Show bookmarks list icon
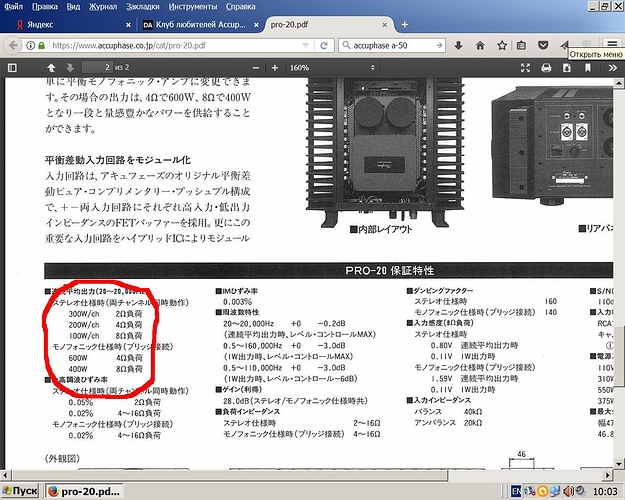Image resolution: width=625 pixels, height=500 pixels. coord(521,45)
